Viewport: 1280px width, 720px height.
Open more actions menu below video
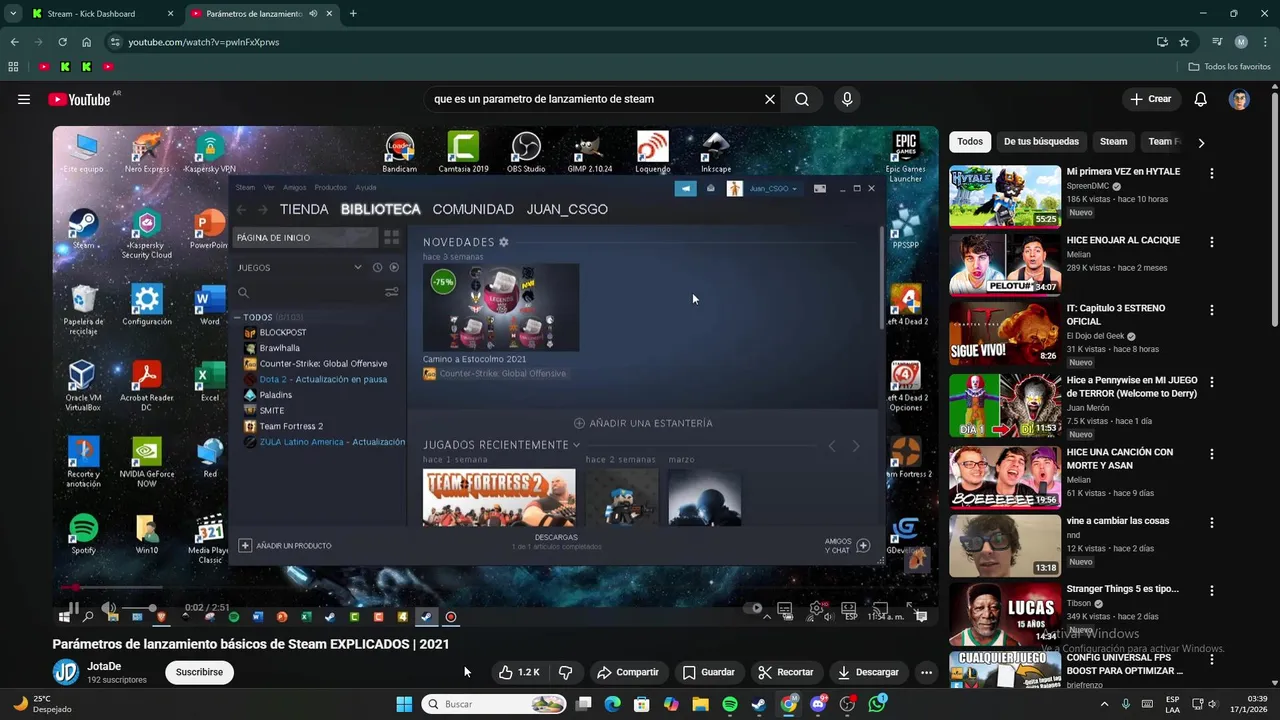click(926, 672)
